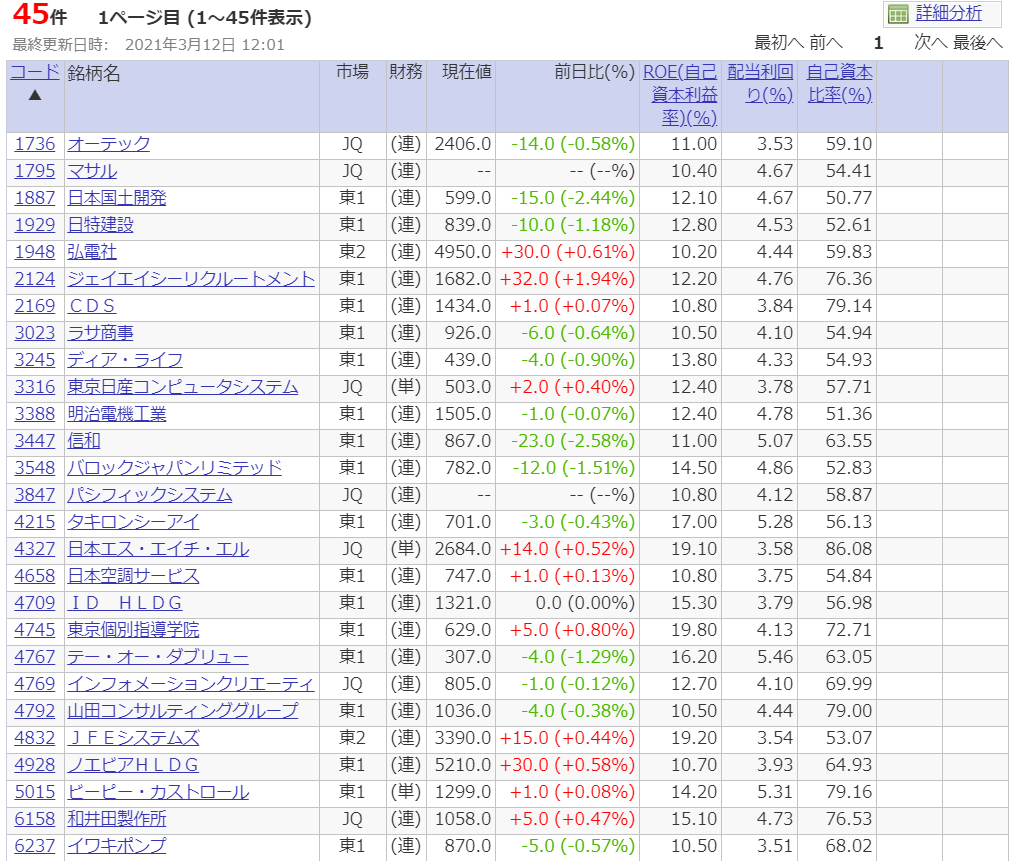
Task: Open stock code 4928
Action: point(35,764)
